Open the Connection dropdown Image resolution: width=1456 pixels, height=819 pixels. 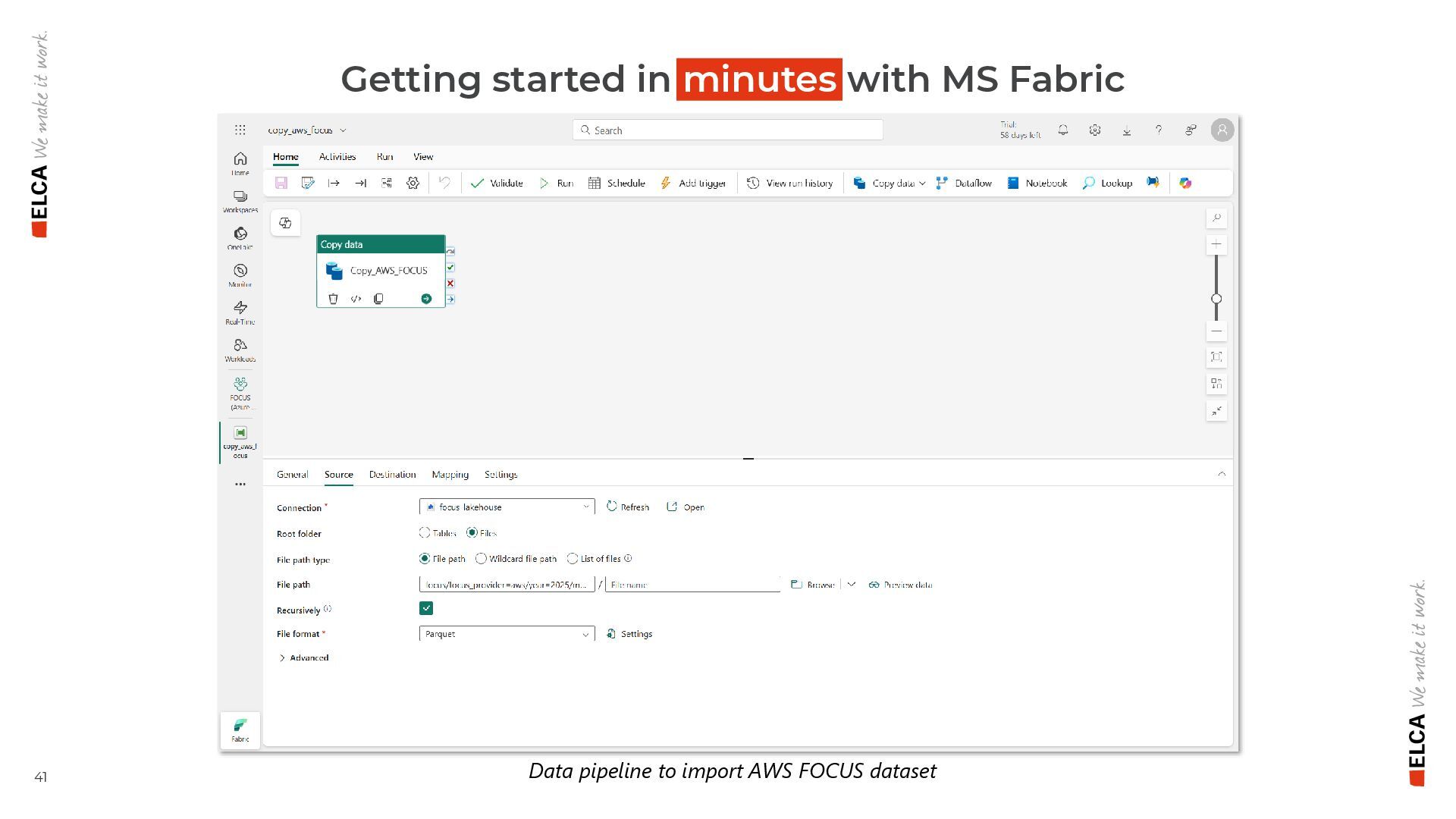point(507,507)
